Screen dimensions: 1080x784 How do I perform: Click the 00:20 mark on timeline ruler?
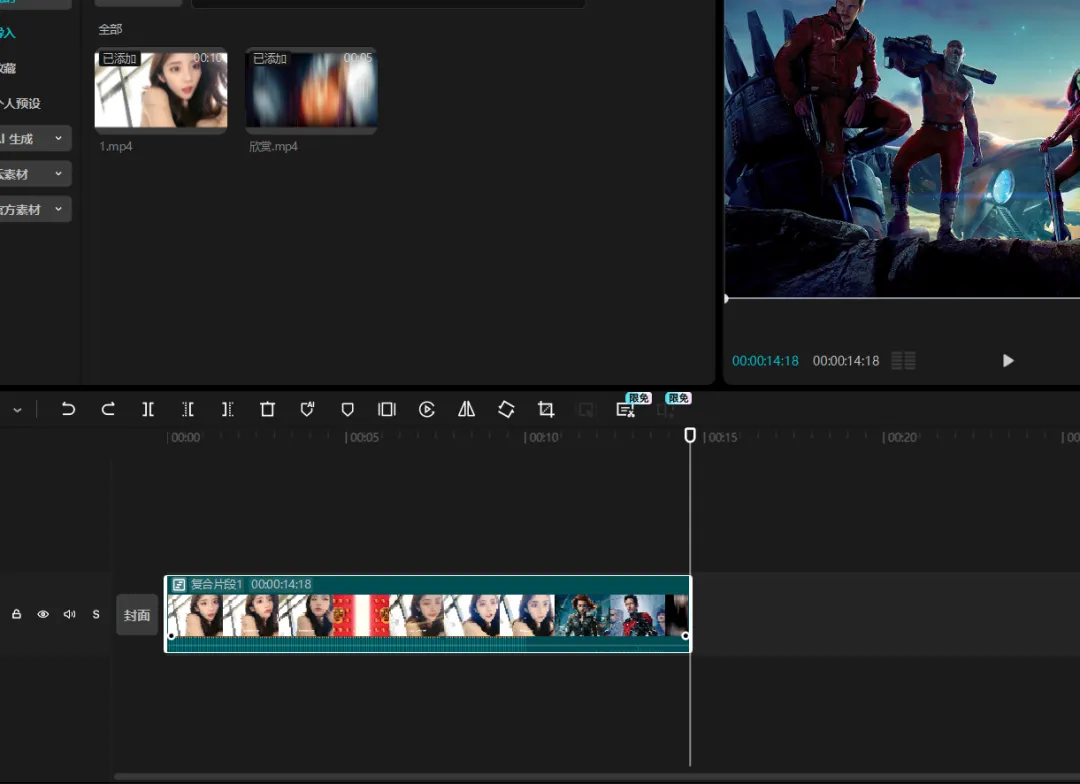tap(900, 437)
